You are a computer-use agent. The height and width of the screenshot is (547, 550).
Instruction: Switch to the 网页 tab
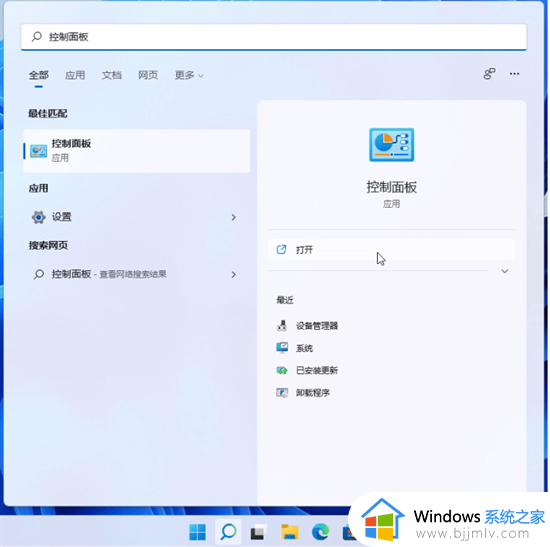148,75
